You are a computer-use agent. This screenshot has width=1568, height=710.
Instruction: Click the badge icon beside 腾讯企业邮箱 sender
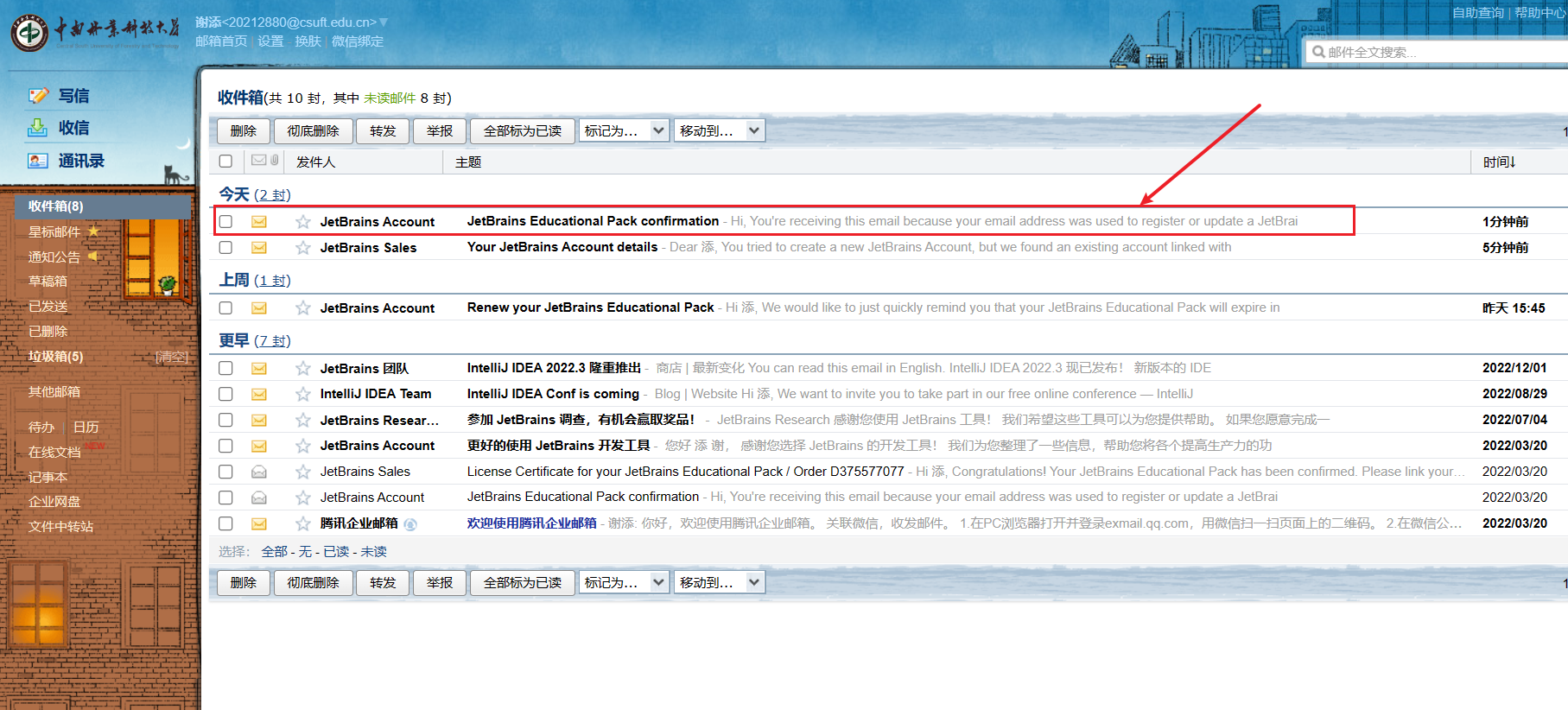coord(410,524)
